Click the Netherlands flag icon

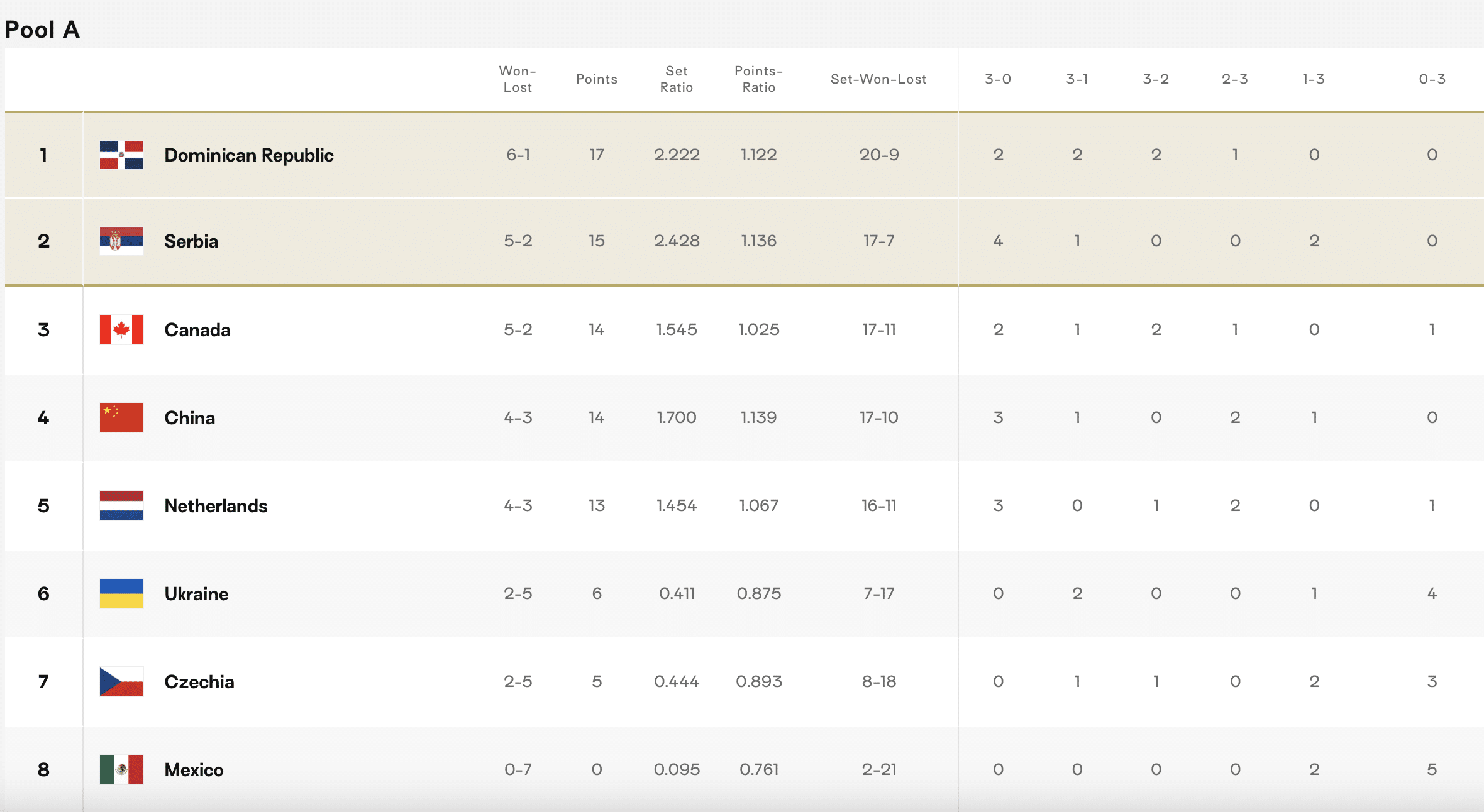coord(121,506)
